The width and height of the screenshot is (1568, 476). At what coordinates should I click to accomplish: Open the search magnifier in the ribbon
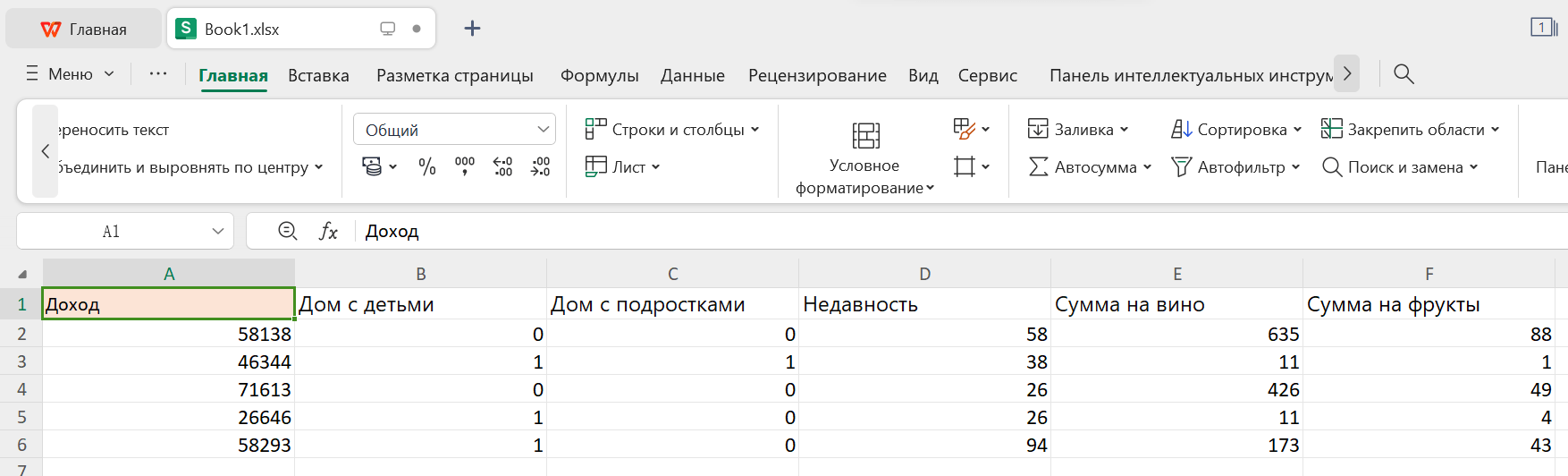click(x=1404, y=74)
